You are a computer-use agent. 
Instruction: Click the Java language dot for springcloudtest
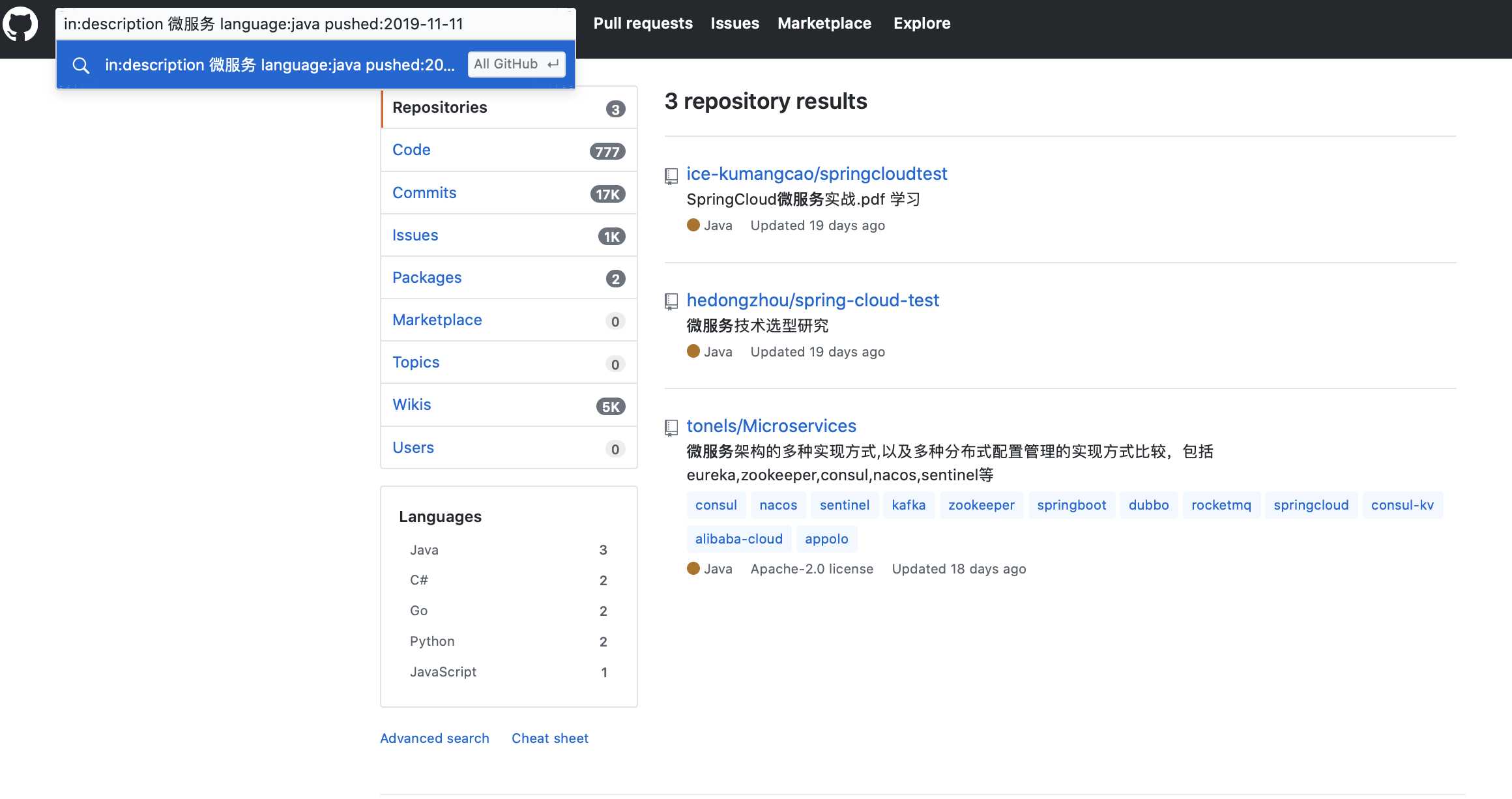click(x=693, y=225)
